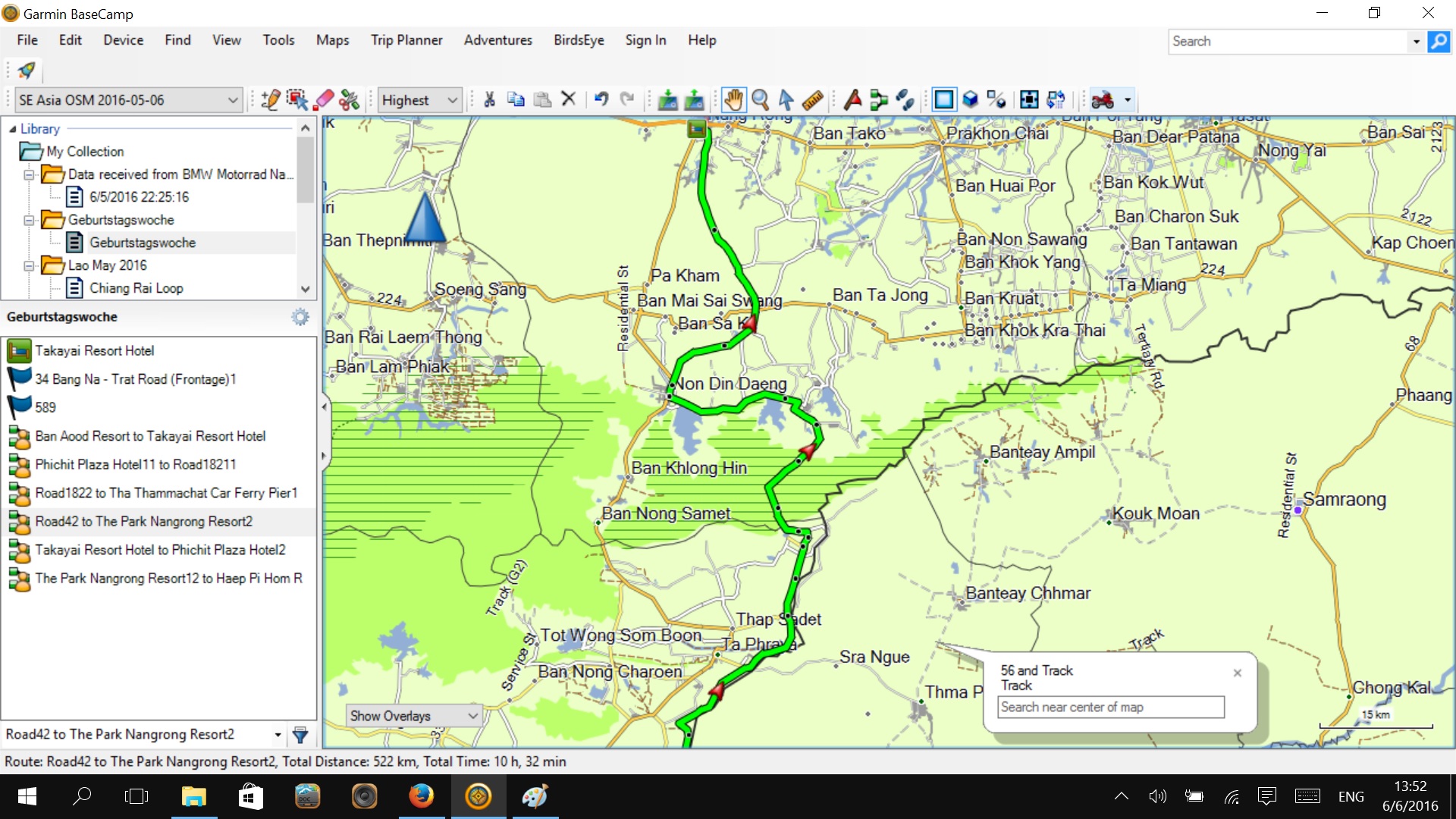1456x819 pixels.
Task: Select the Measure ruler tool
Action: coord(813,99)
